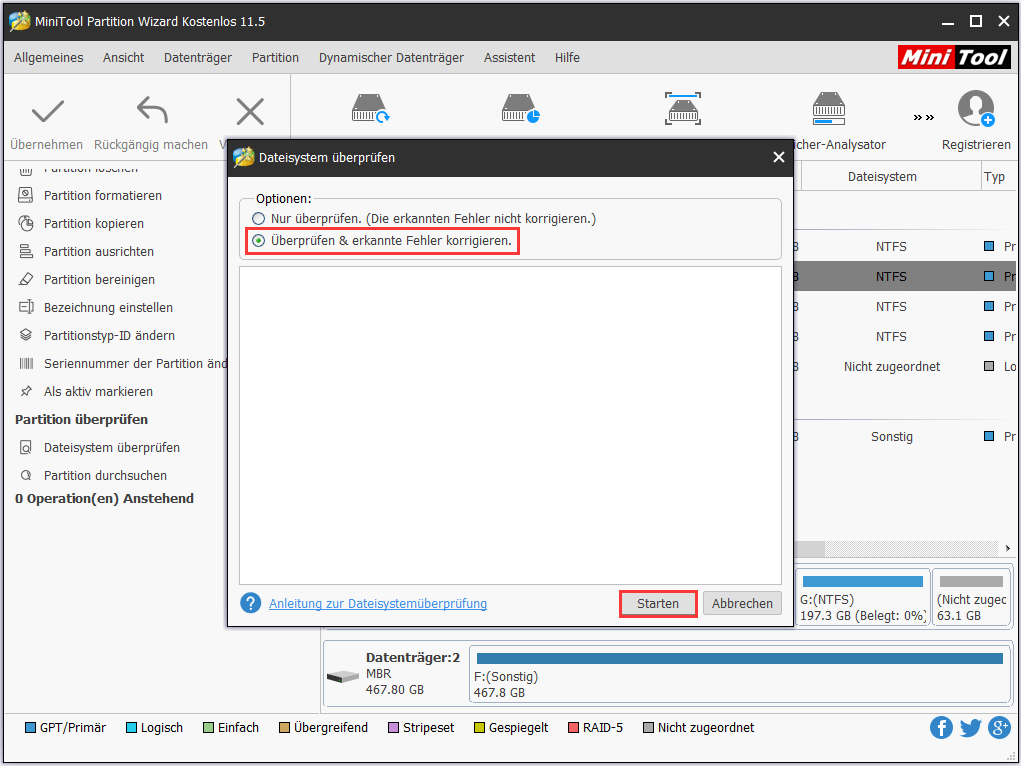Open 'Anleitung zur Dateisystemüberprüfung' link
The image size is (1021, 766).
pos(378,603)
